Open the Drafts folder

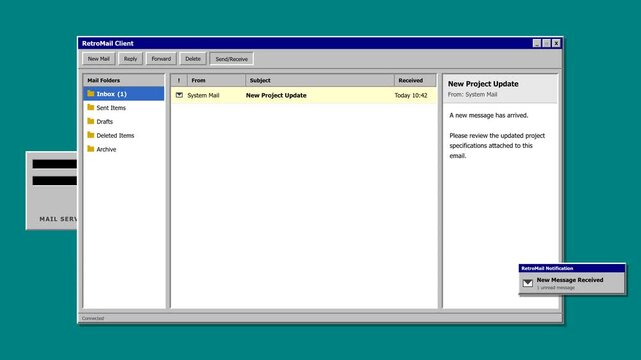click(x=123, y=121)
